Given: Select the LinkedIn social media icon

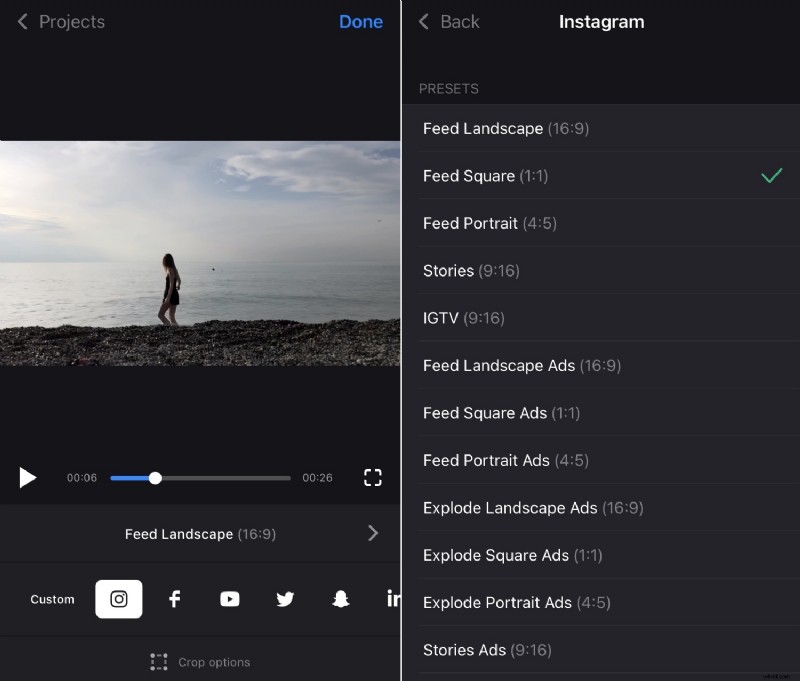Looking at the screenshot, I should tap(392, 598).
